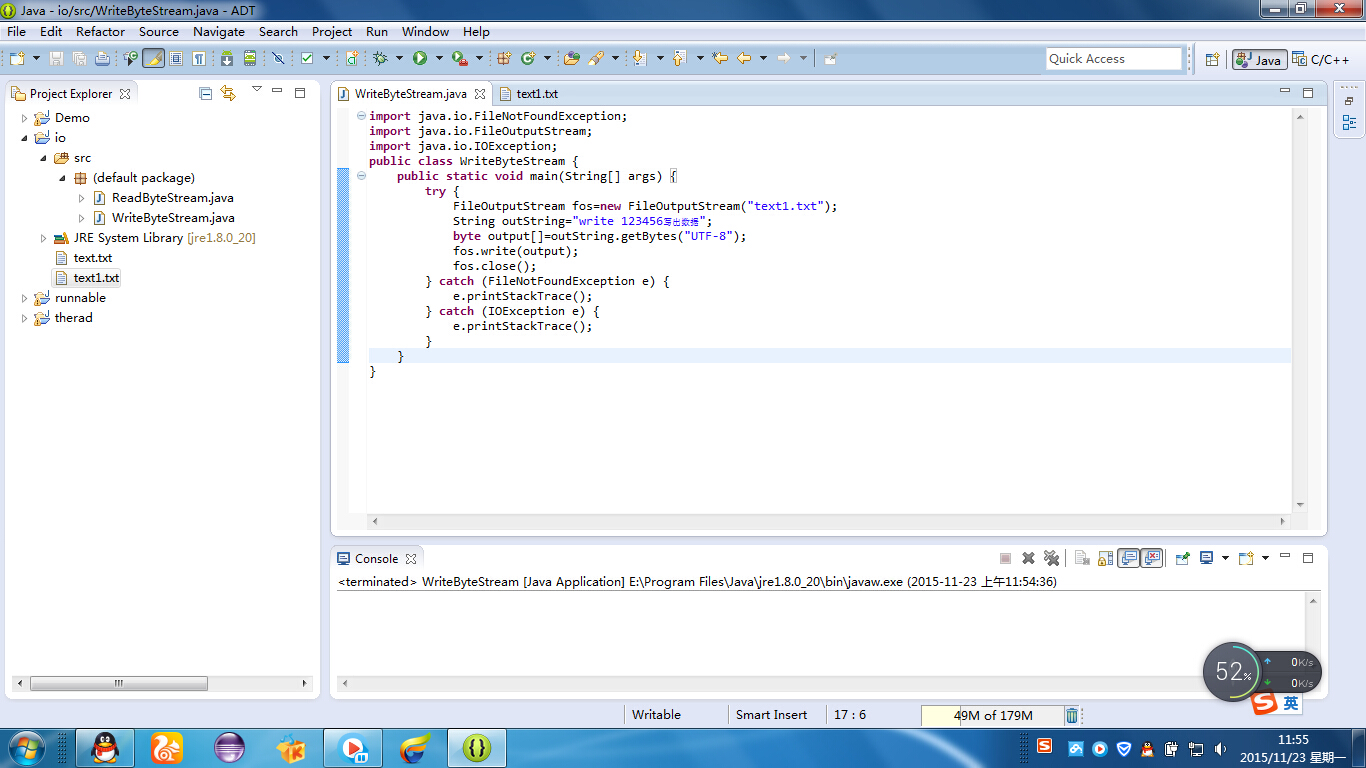Click the Run Last Tool external tools icon
Viewport: 1366px width, 768px height.
pos(460,59)
